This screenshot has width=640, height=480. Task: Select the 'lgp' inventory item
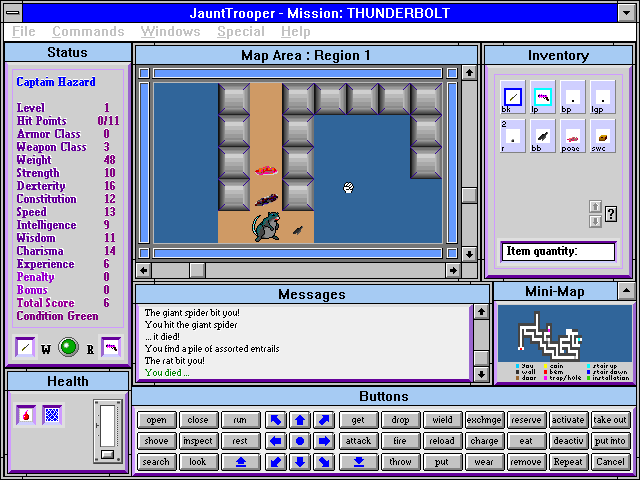(603, 97)
